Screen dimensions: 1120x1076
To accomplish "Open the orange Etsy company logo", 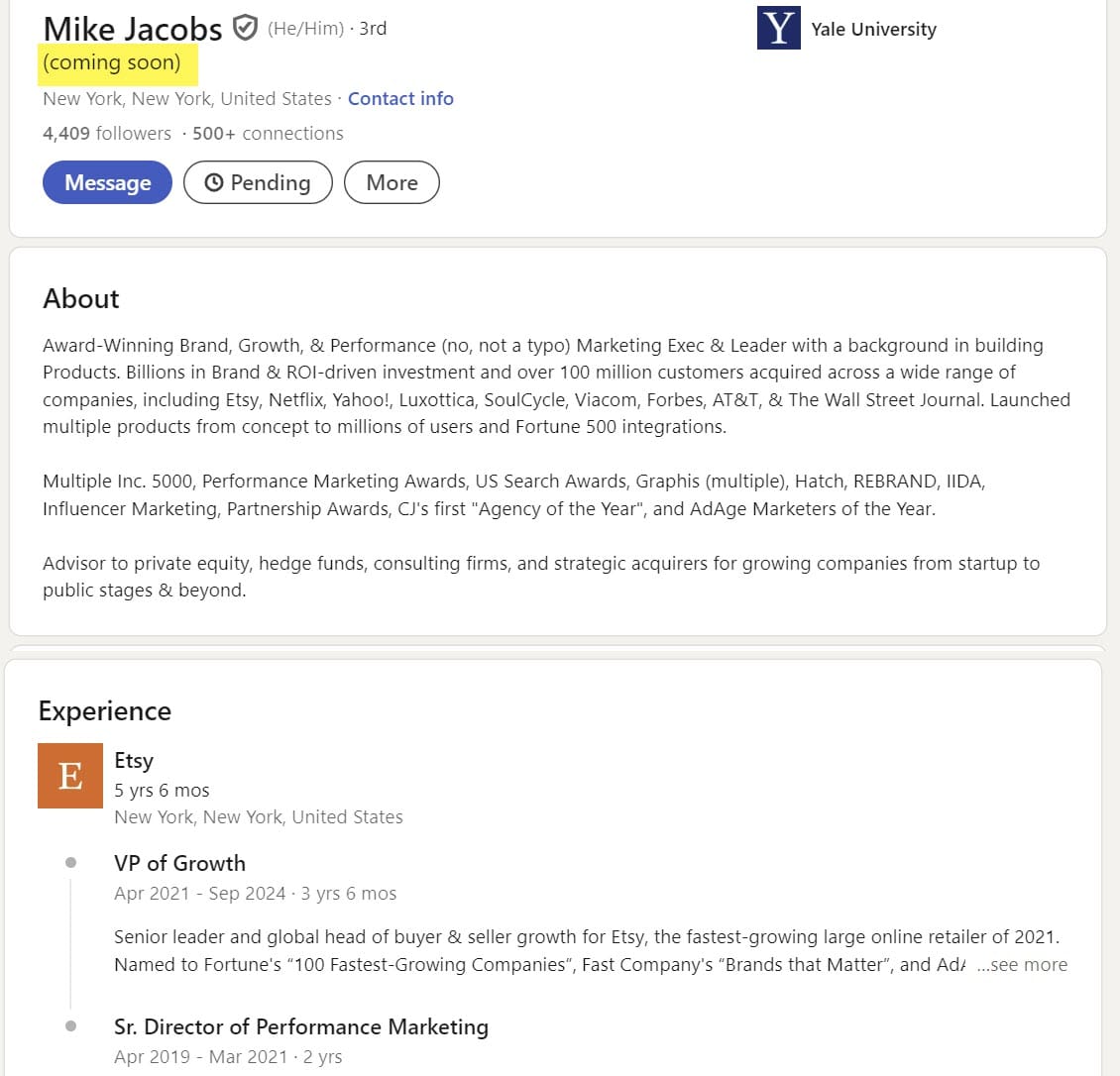I will [x=70, y=776].
